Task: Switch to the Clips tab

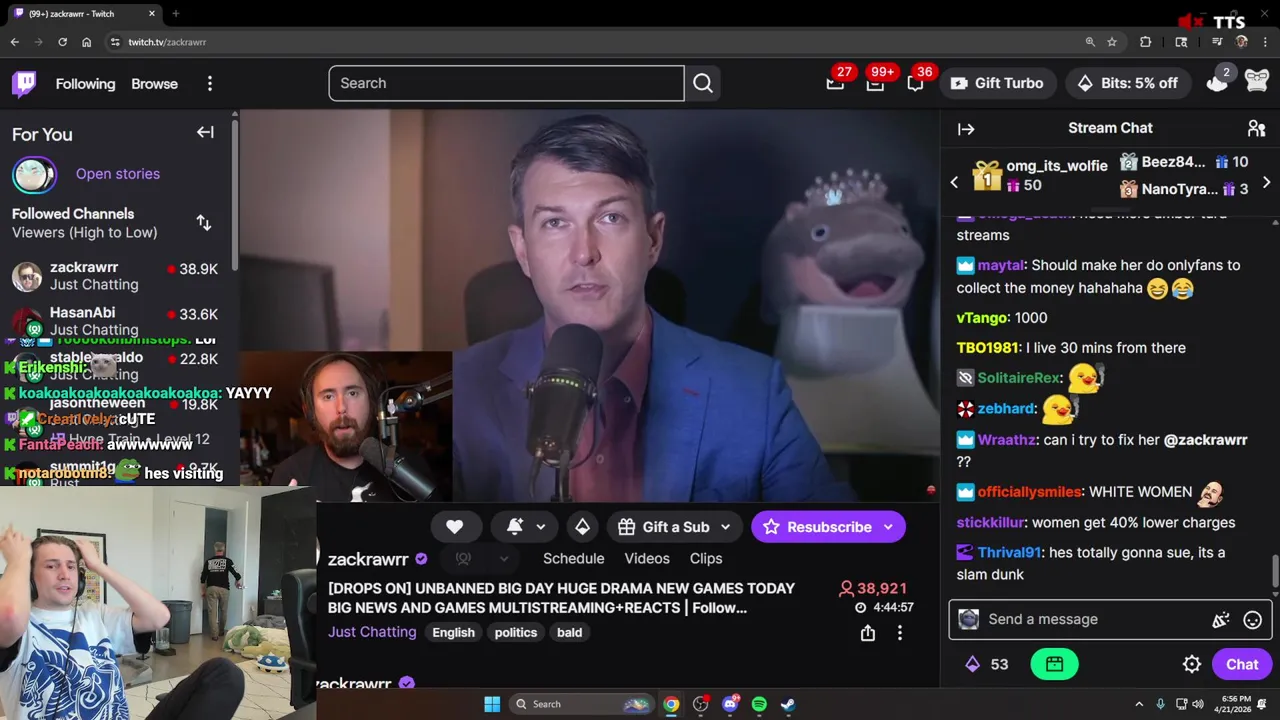Action: pos(706,558)
